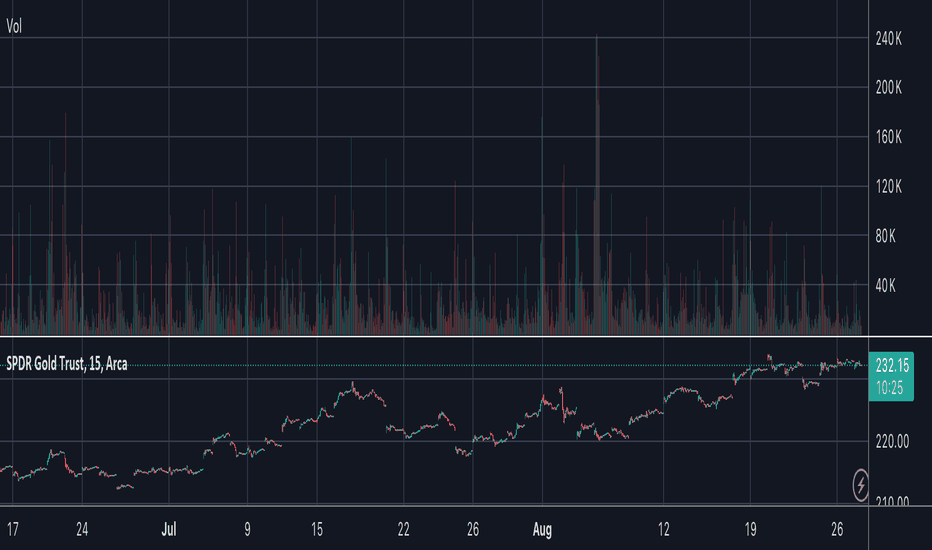Click the Jul label on the time axis
Screen dimensions: 932x550
click(169, 529)
